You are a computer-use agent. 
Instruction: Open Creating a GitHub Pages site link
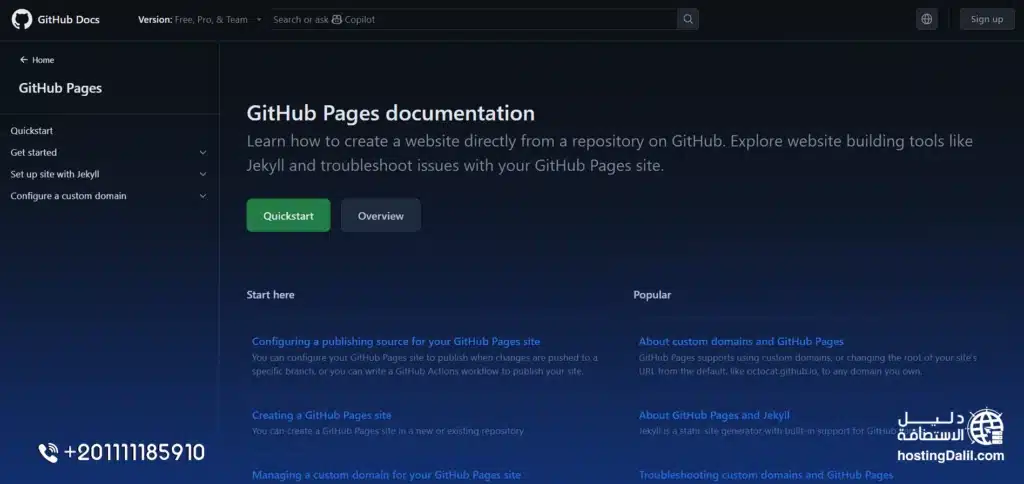(x=321, y=415)
